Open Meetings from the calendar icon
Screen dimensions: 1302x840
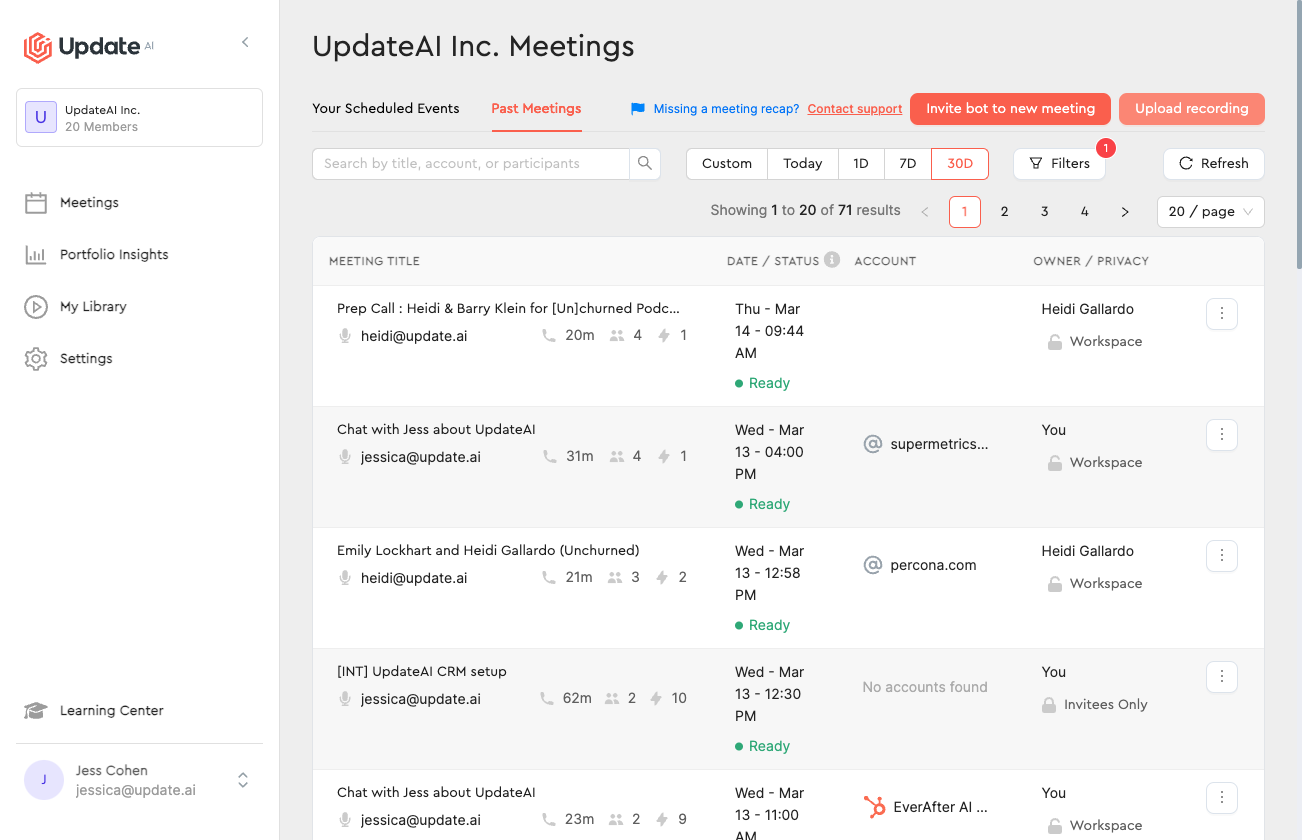click(36, 203)
